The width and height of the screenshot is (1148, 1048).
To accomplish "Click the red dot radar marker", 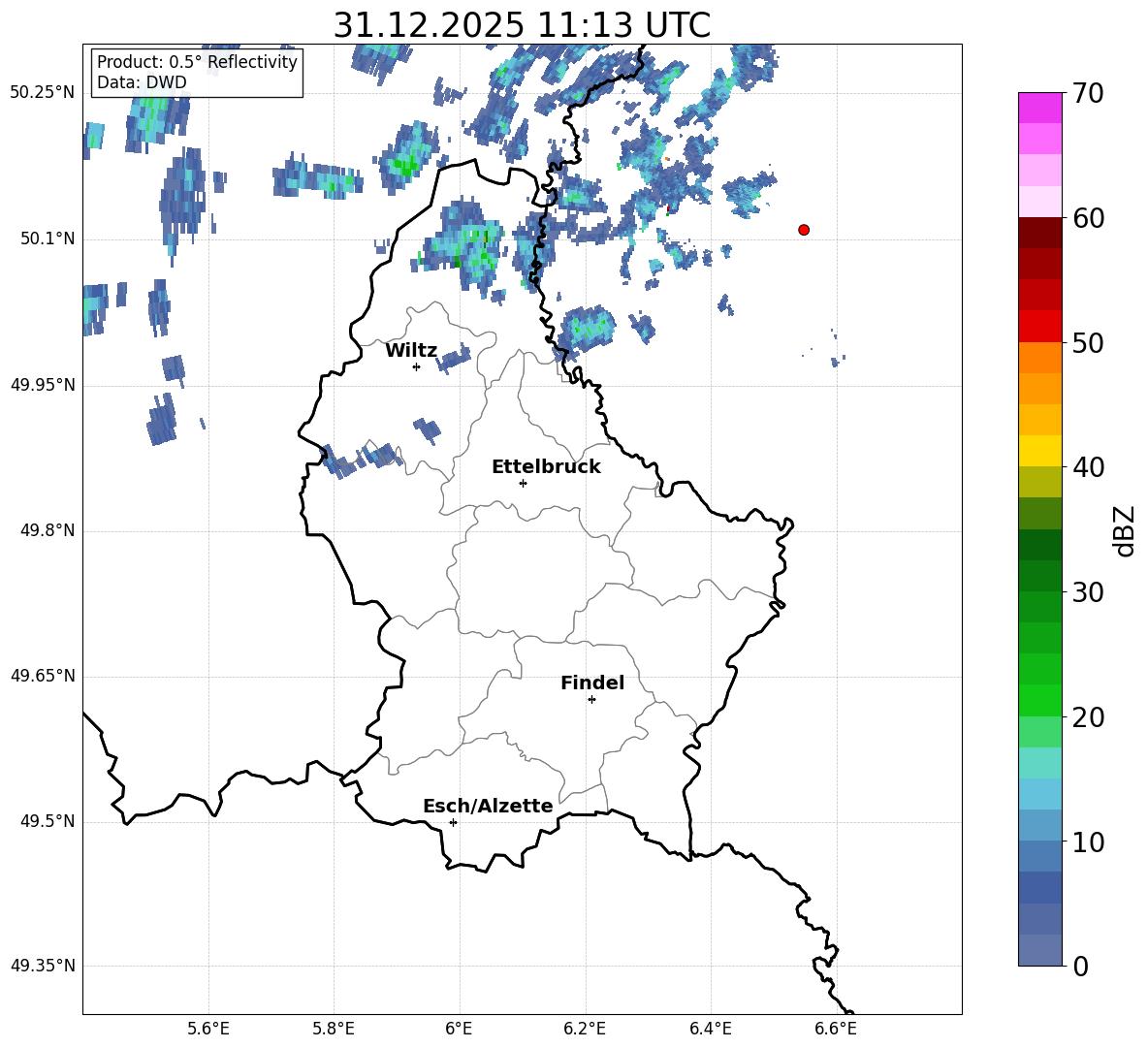I will (803, 230).
